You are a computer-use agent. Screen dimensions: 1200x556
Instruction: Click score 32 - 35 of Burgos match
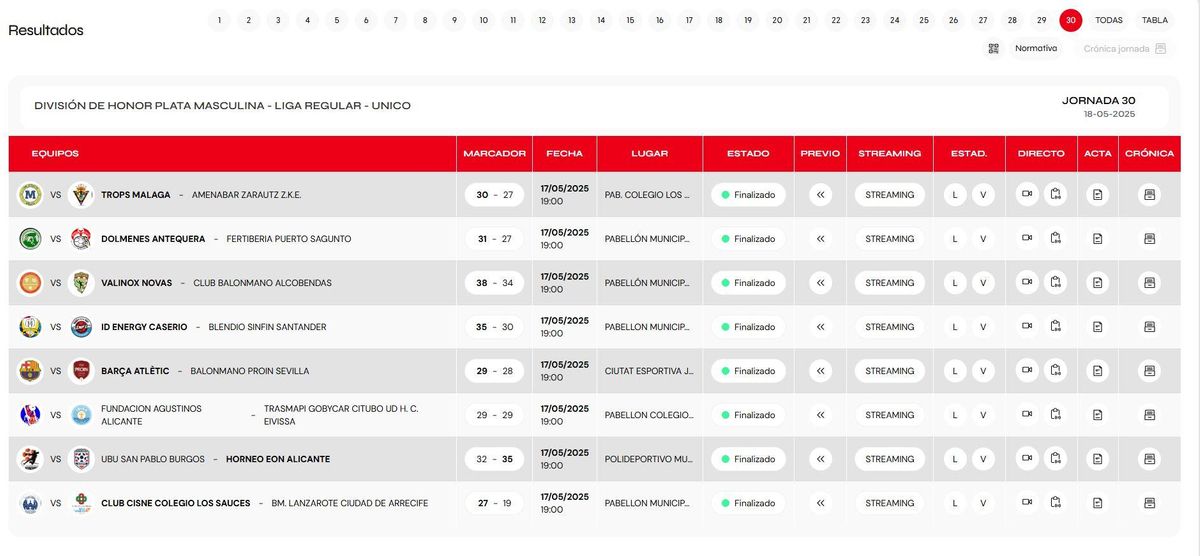pyautogui.click(x=494, y=459)
